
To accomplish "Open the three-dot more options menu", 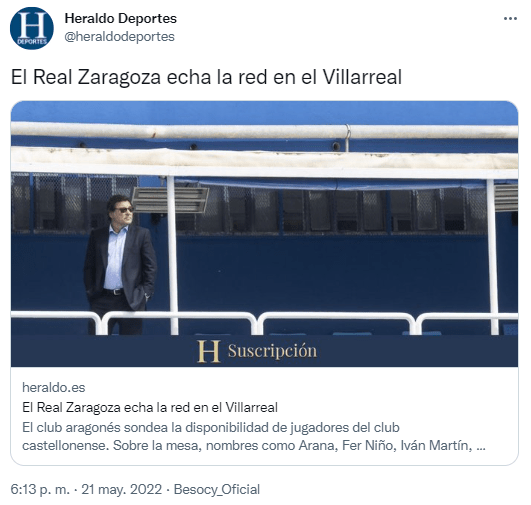I will (510, 19).
